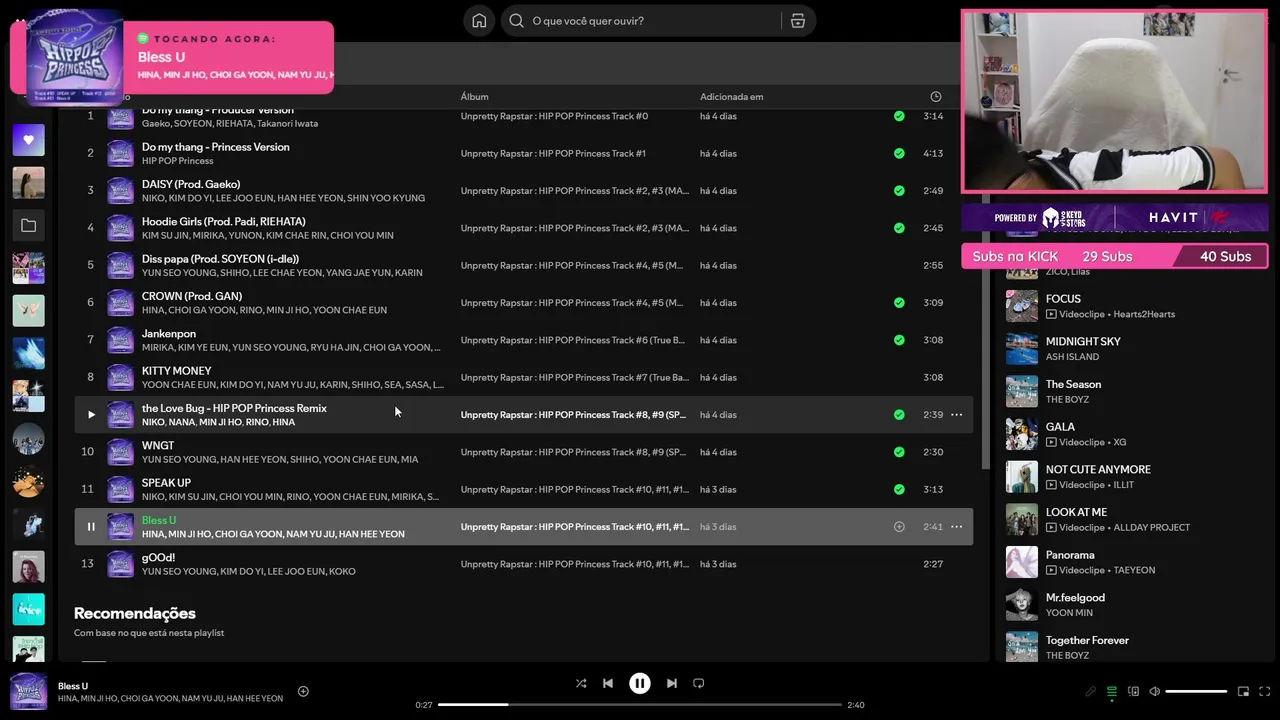Toggle saved checkmark for Do my thang Princess Version
1280x720 pixels.
899,153
